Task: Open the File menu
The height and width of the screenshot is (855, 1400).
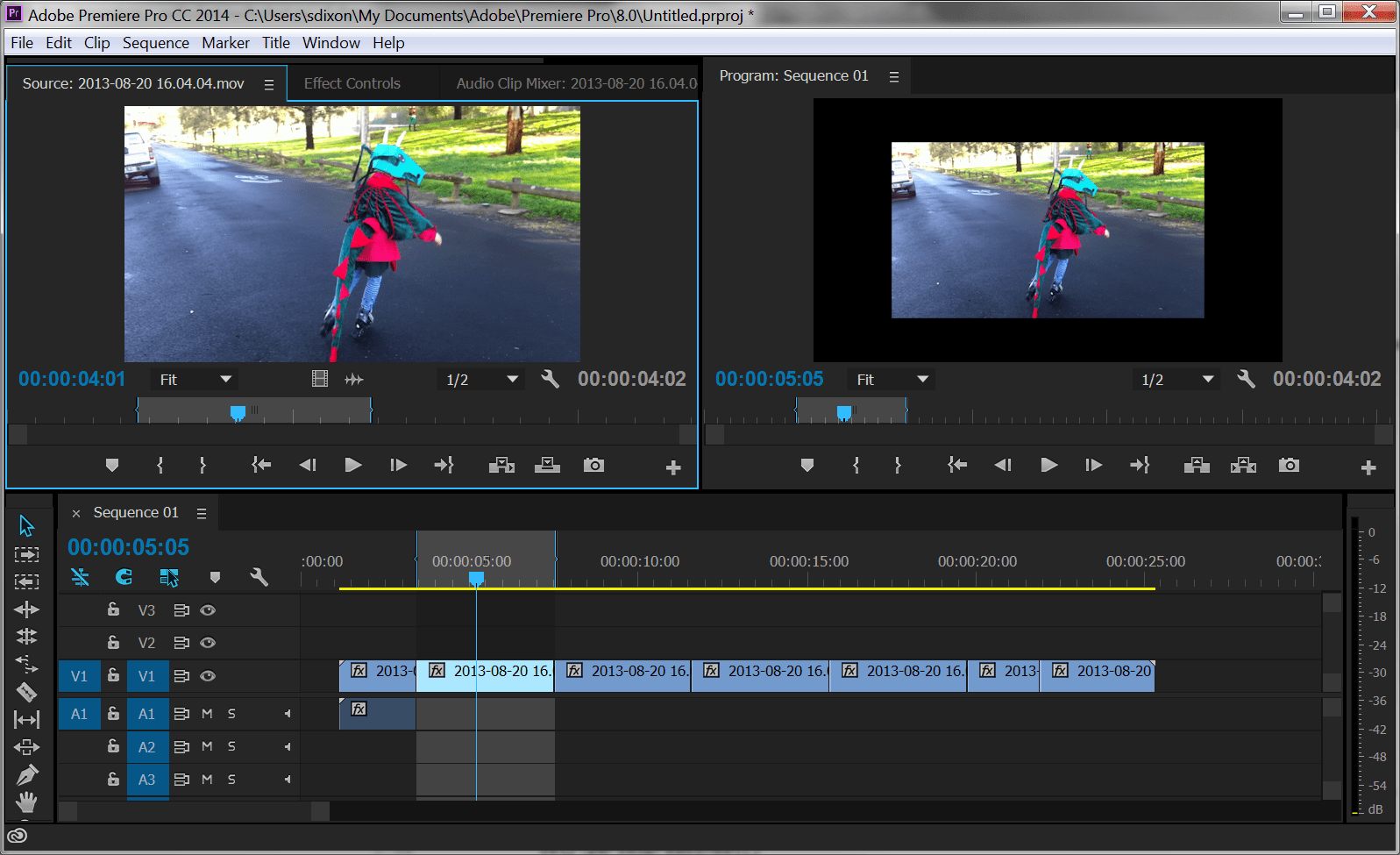Action: coord(22,43)
